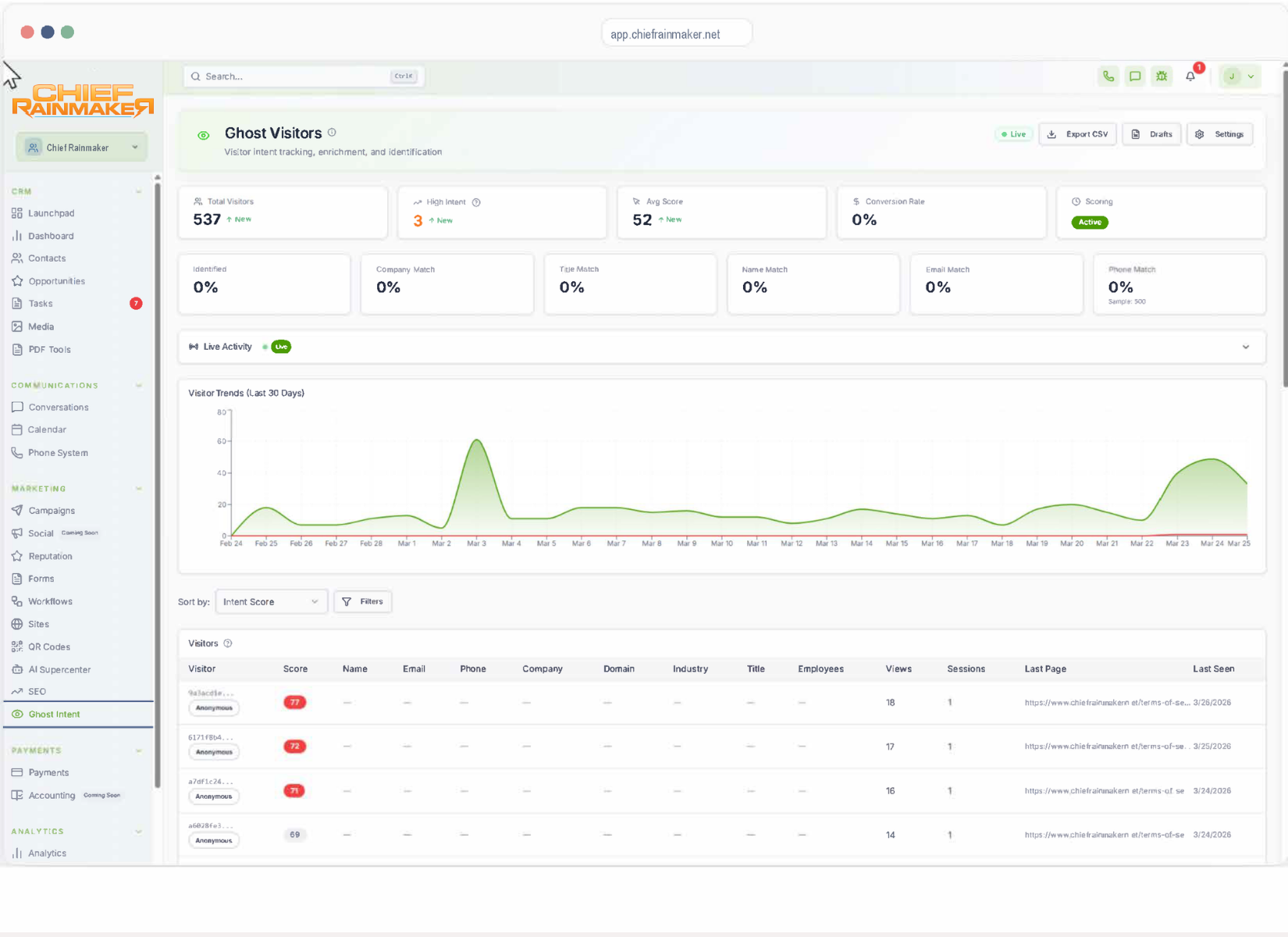1288x937 pixels.
Task: Click the Live status indicator in header
Action: tap(1013, 134)
